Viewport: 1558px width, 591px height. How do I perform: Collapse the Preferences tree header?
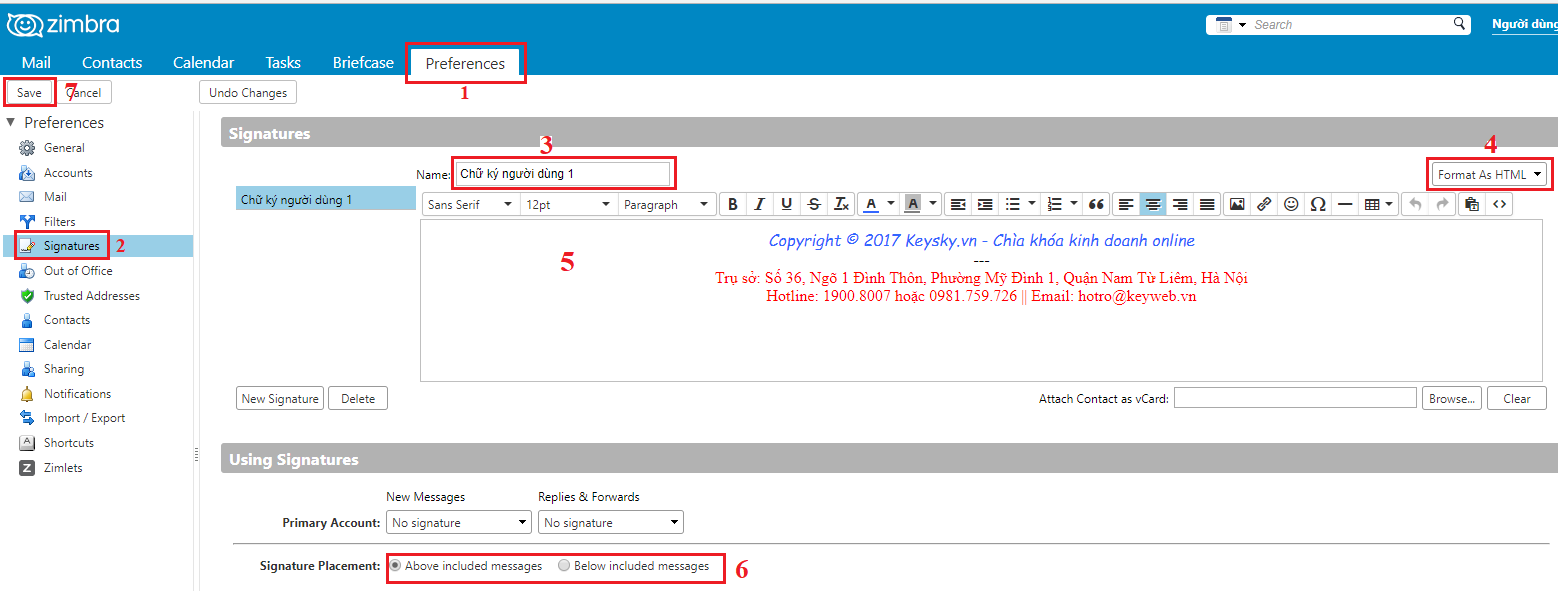[x=11, y=122]
